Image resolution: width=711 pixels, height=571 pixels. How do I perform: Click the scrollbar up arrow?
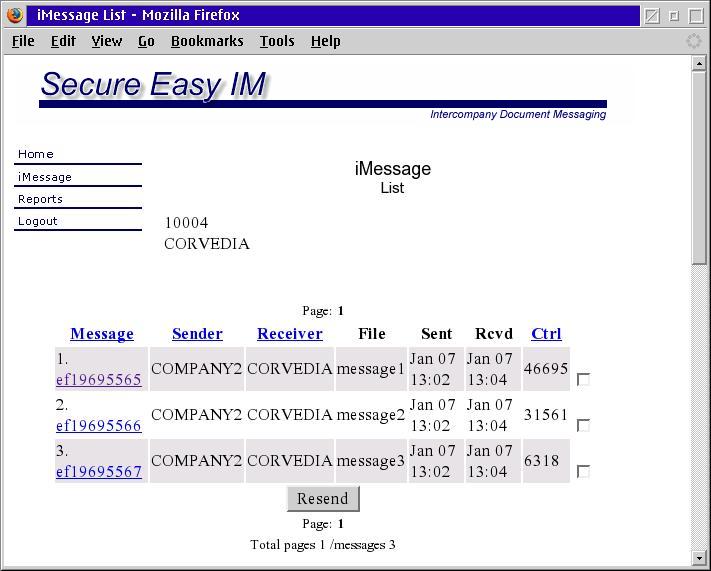click(x=699, y=64)
